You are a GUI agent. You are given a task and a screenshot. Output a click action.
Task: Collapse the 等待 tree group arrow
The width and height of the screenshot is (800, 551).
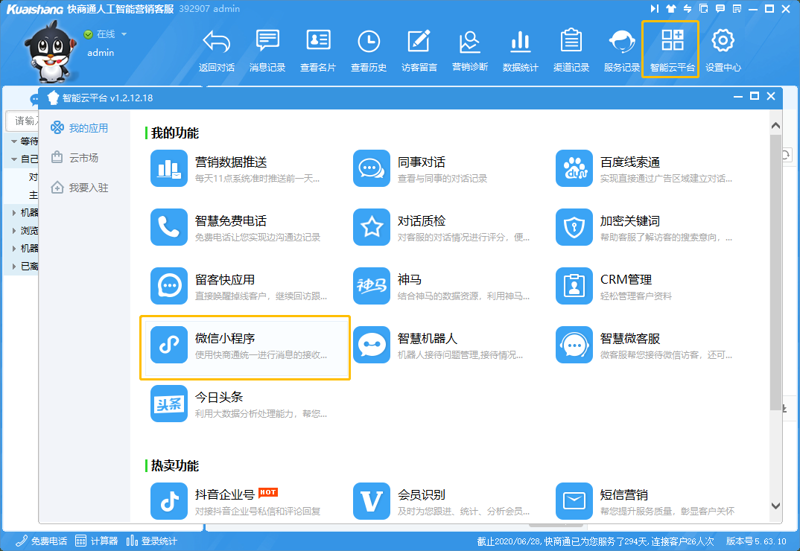tap(14, 141)
